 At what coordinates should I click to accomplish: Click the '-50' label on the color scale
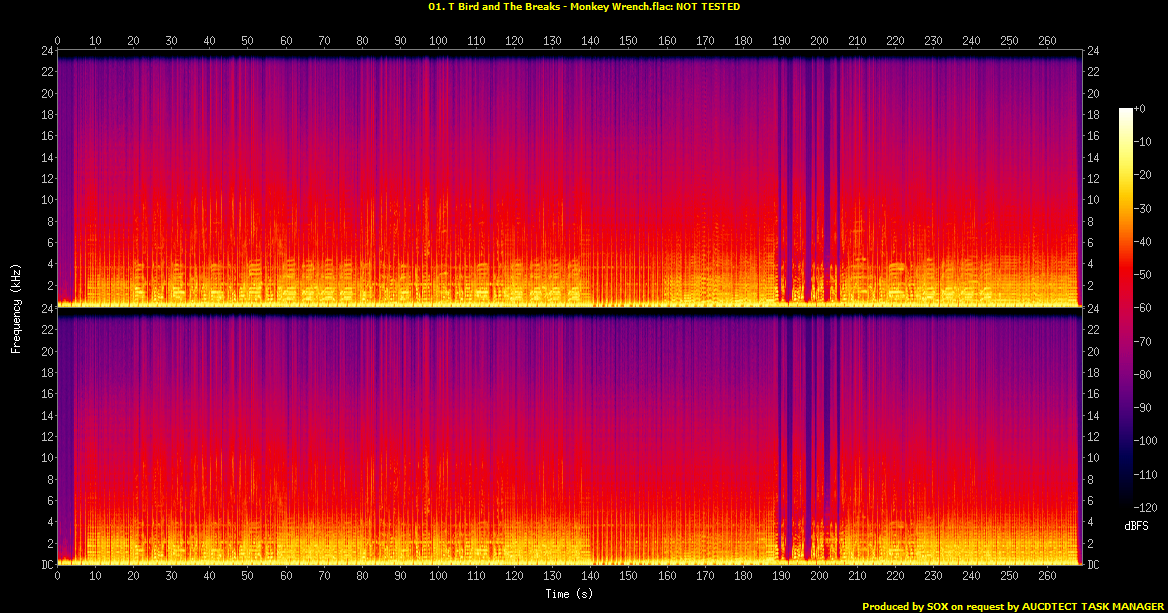[x=1143, y=275]
